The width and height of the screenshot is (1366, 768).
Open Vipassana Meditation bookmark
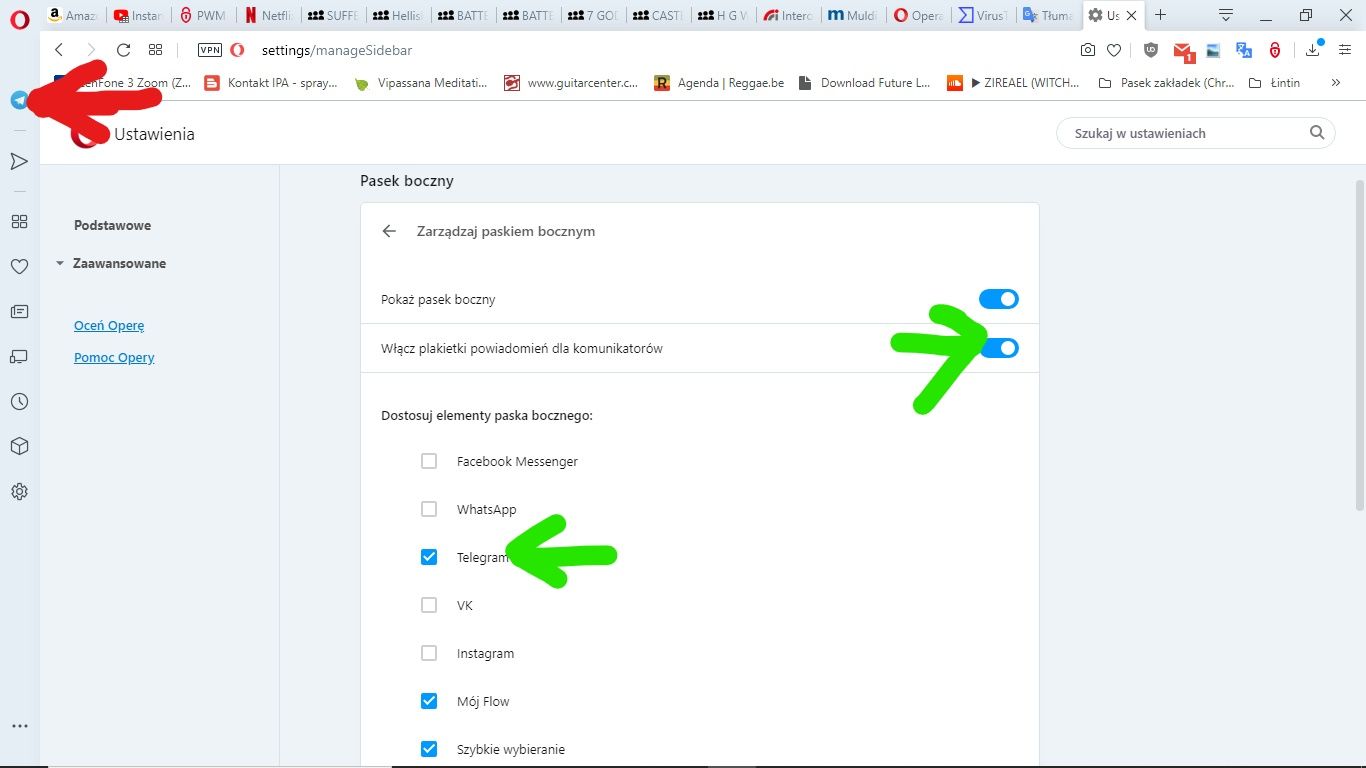[x=421, y=83]
